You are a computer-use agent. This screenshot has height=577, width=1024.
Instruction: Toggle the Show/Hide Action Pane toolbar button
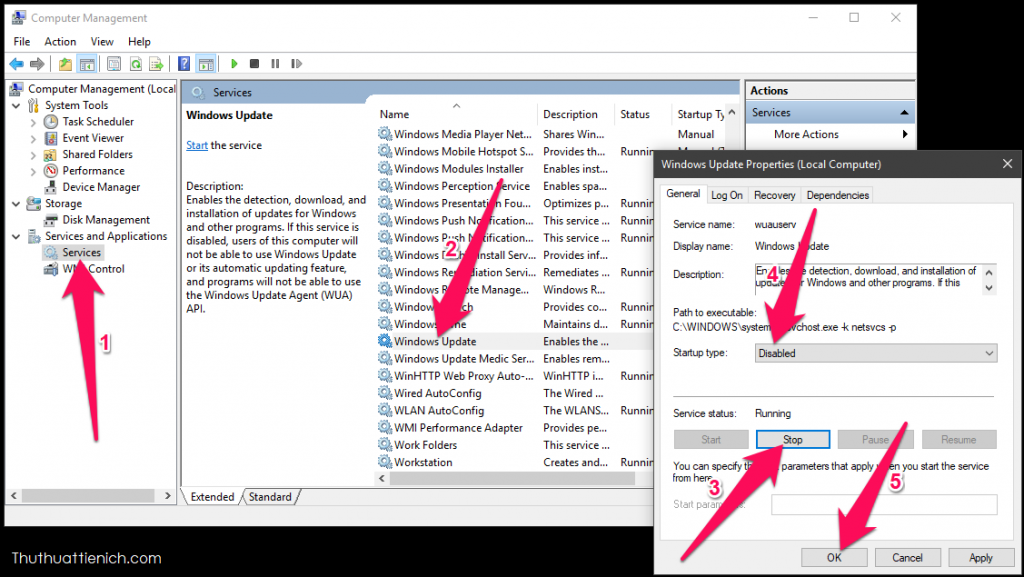(x=205, y=64)
